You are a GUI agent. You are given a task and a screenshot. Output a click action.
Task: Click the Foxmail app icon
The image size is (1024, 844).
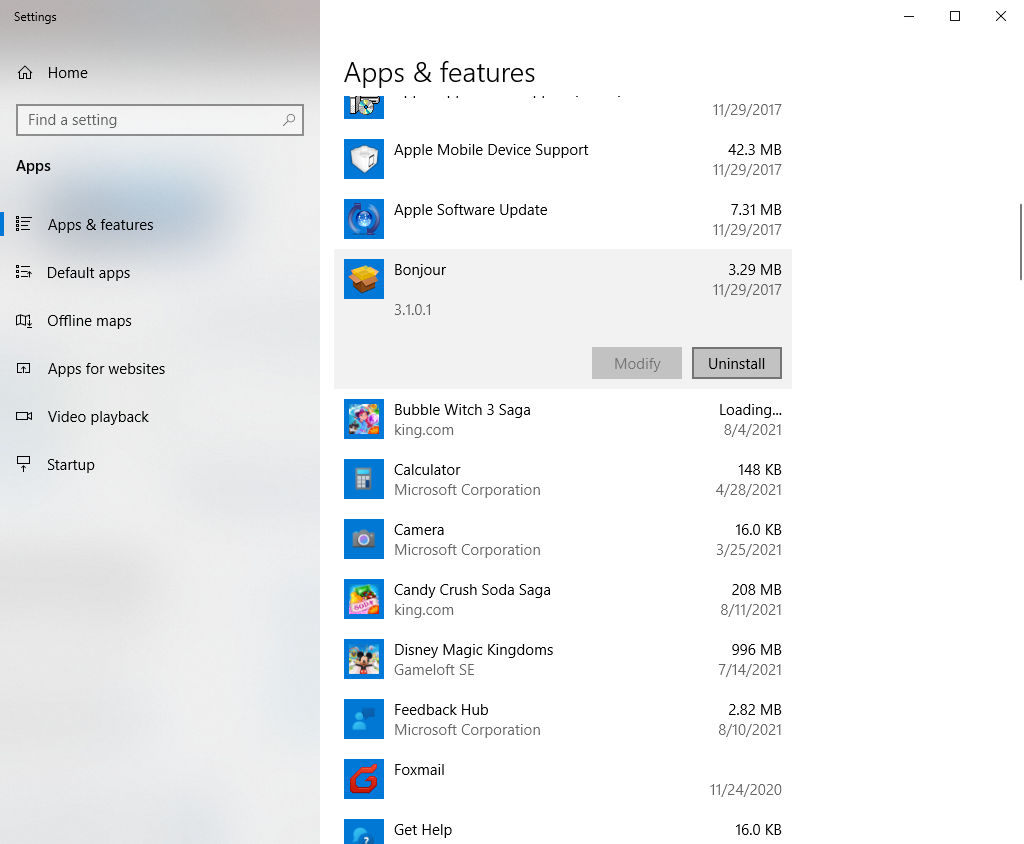(x=364, y=779)
